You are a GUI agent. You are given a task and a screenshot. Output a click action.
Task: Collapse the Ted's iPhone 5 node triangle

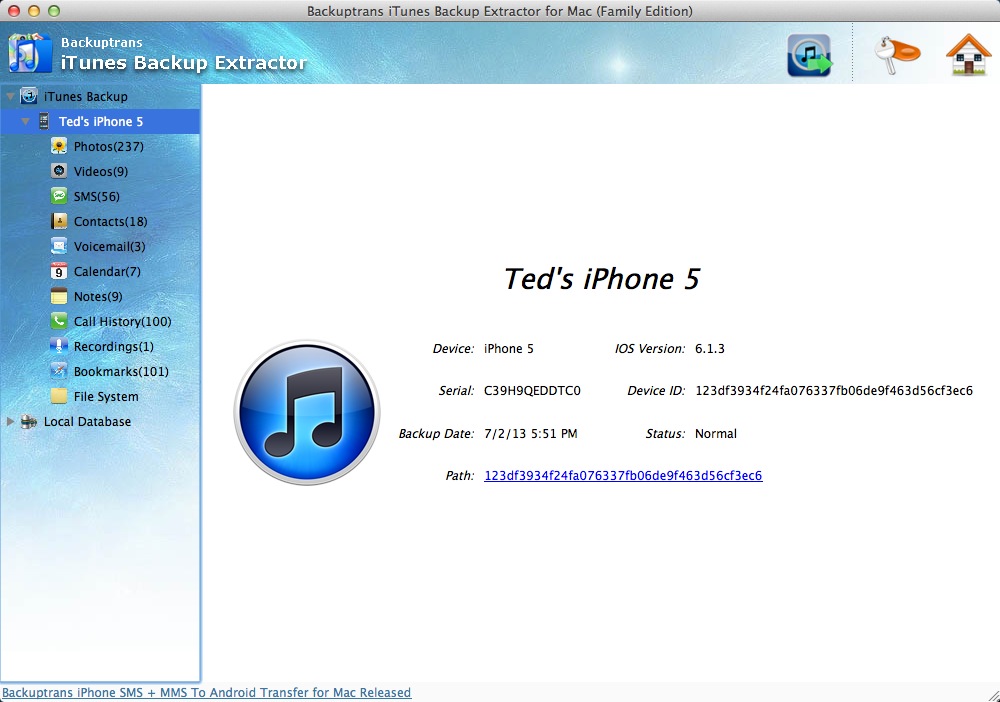coord(26,121)
